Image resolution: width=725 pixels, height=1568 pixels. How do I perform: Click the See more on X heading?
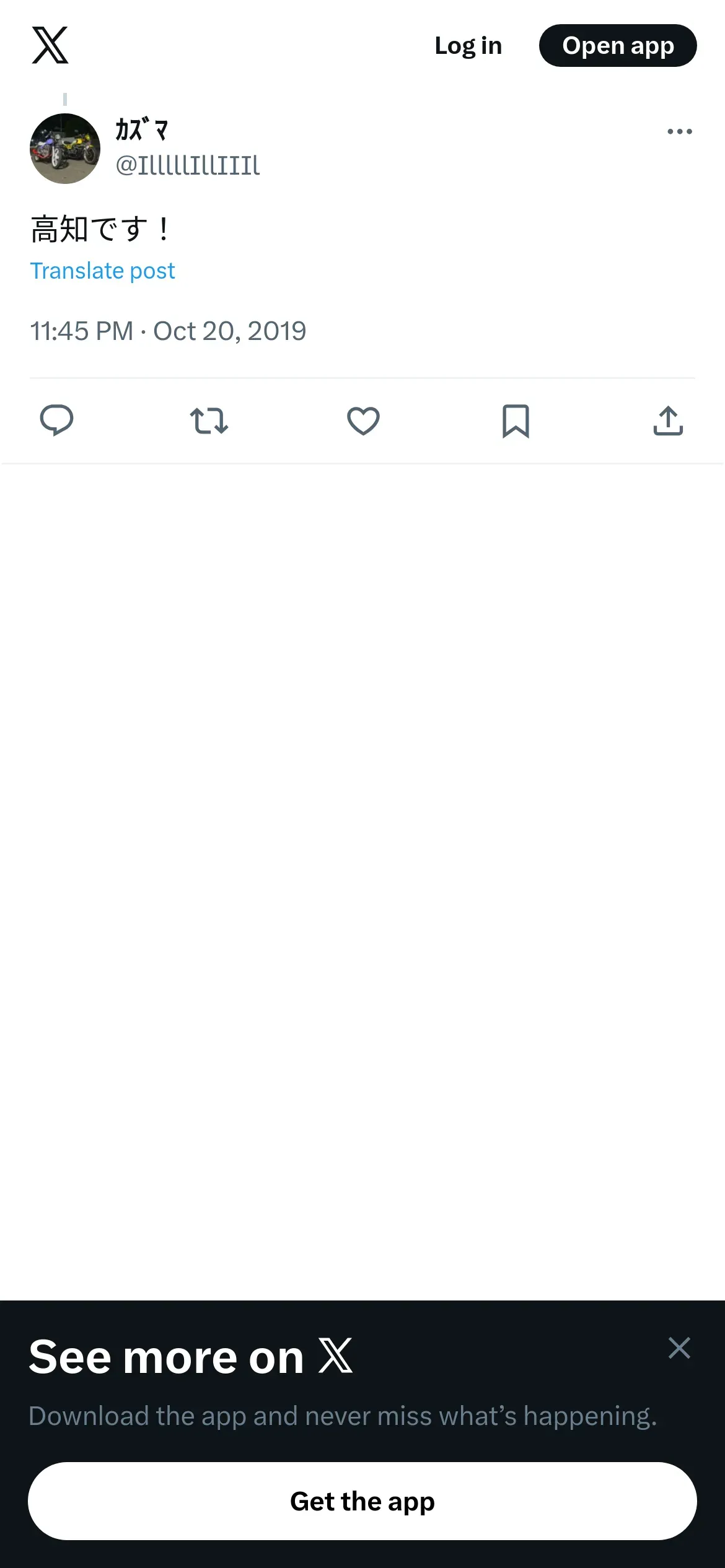pyautogui.click(x=166, y=1357)
